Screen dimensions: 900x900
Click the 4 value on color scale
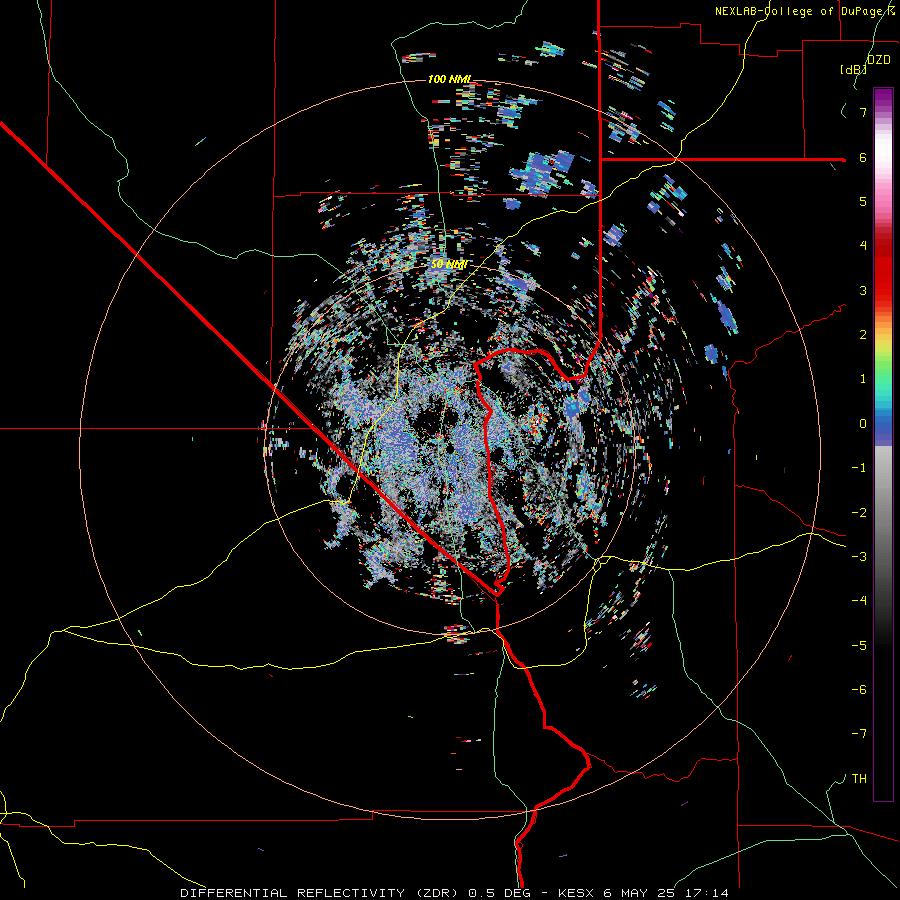[x=863, y=246]
